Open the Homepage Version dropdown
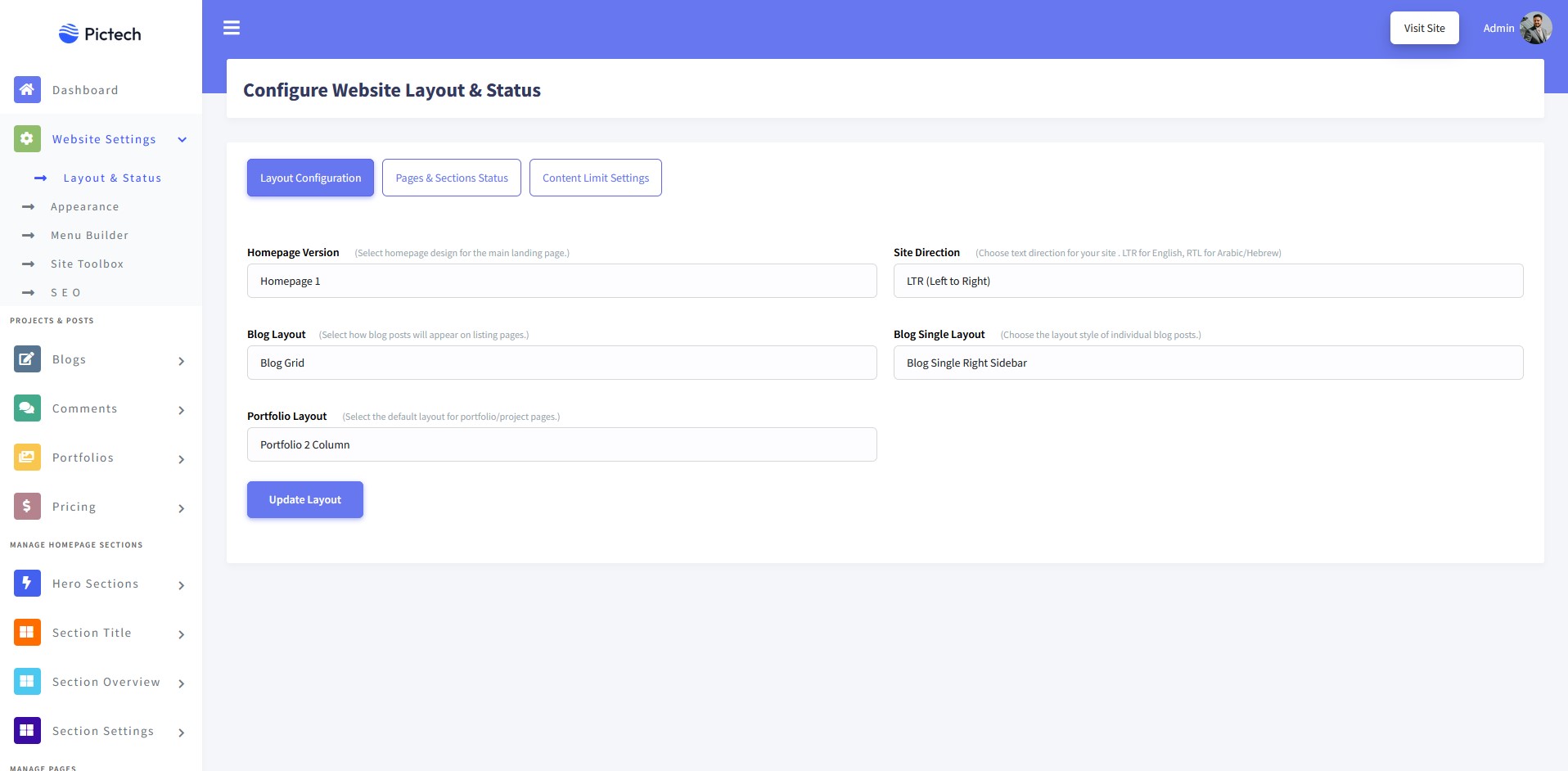Image resolution: width=1568 pixels, height=771 pixels. [562, 281]
